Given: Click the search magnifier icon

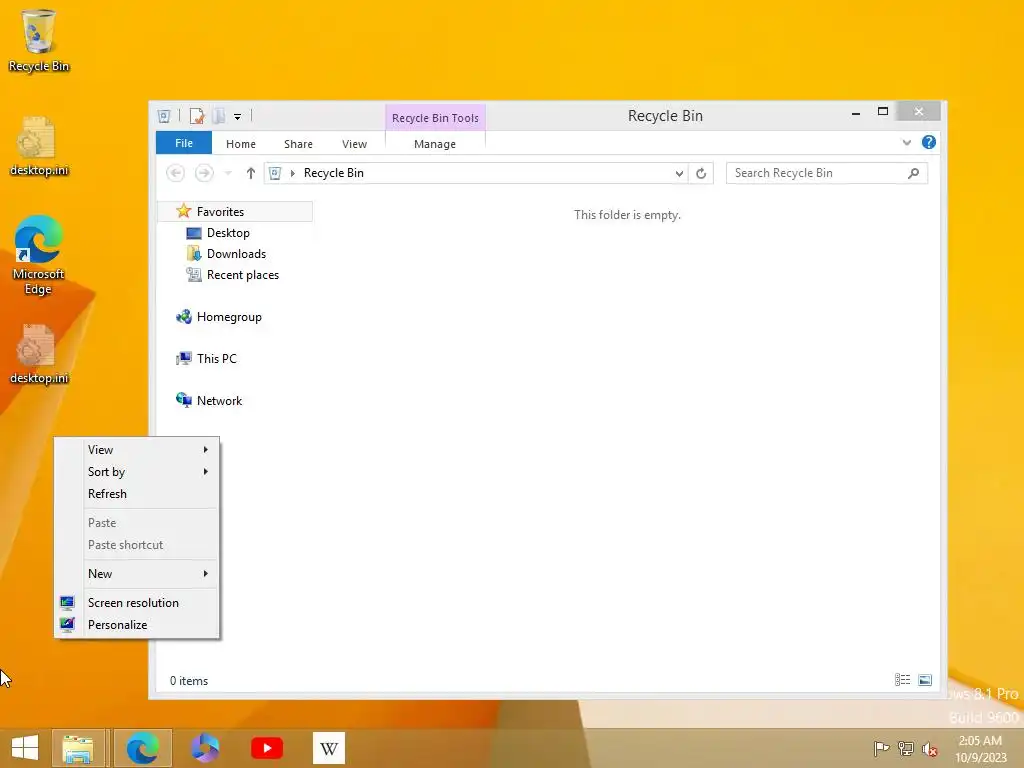Looking at the screenshot, I should 913,173.
